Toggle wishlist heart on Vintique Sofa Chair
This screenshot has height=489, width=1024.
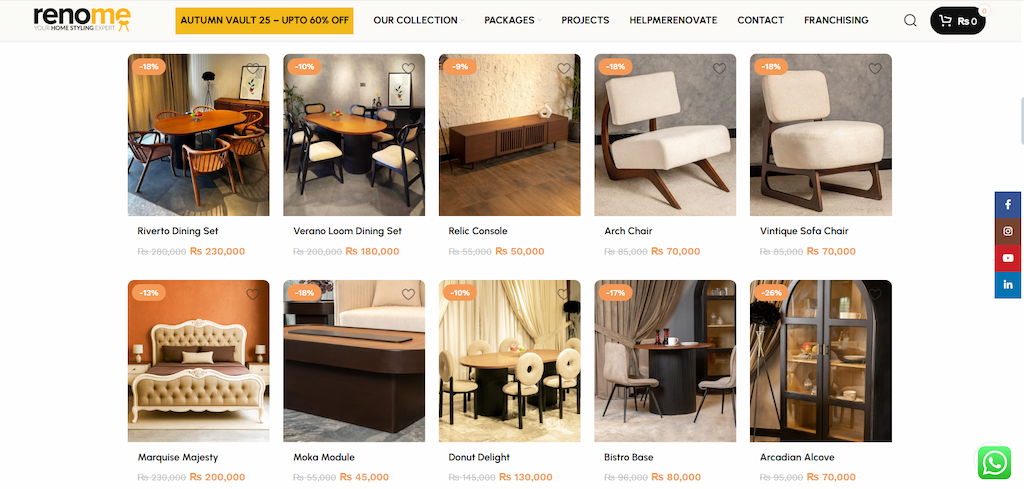pos(875,69)
